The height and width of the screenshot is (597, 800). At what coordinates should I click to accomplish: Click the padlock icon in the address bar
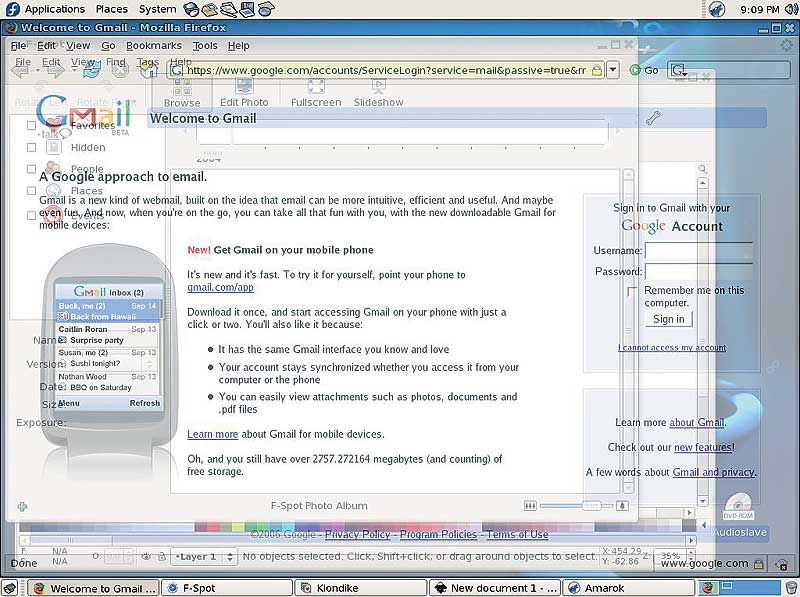(596, 70)
